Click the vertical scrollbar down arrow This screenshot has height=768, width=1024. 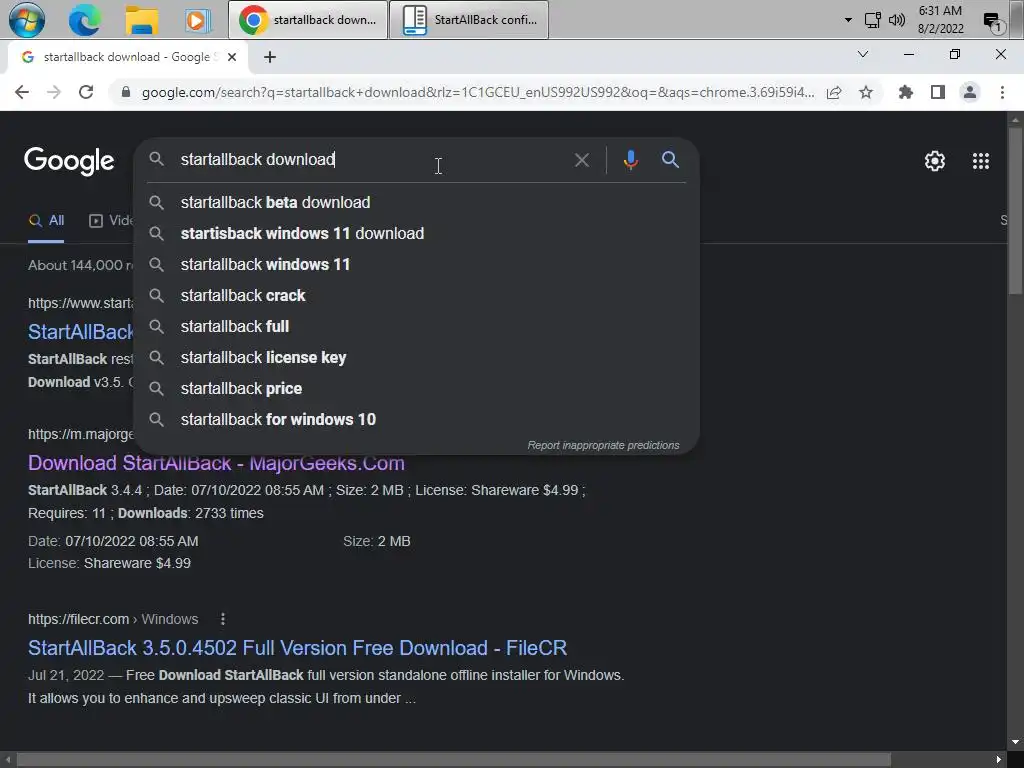coord(1014,742)
